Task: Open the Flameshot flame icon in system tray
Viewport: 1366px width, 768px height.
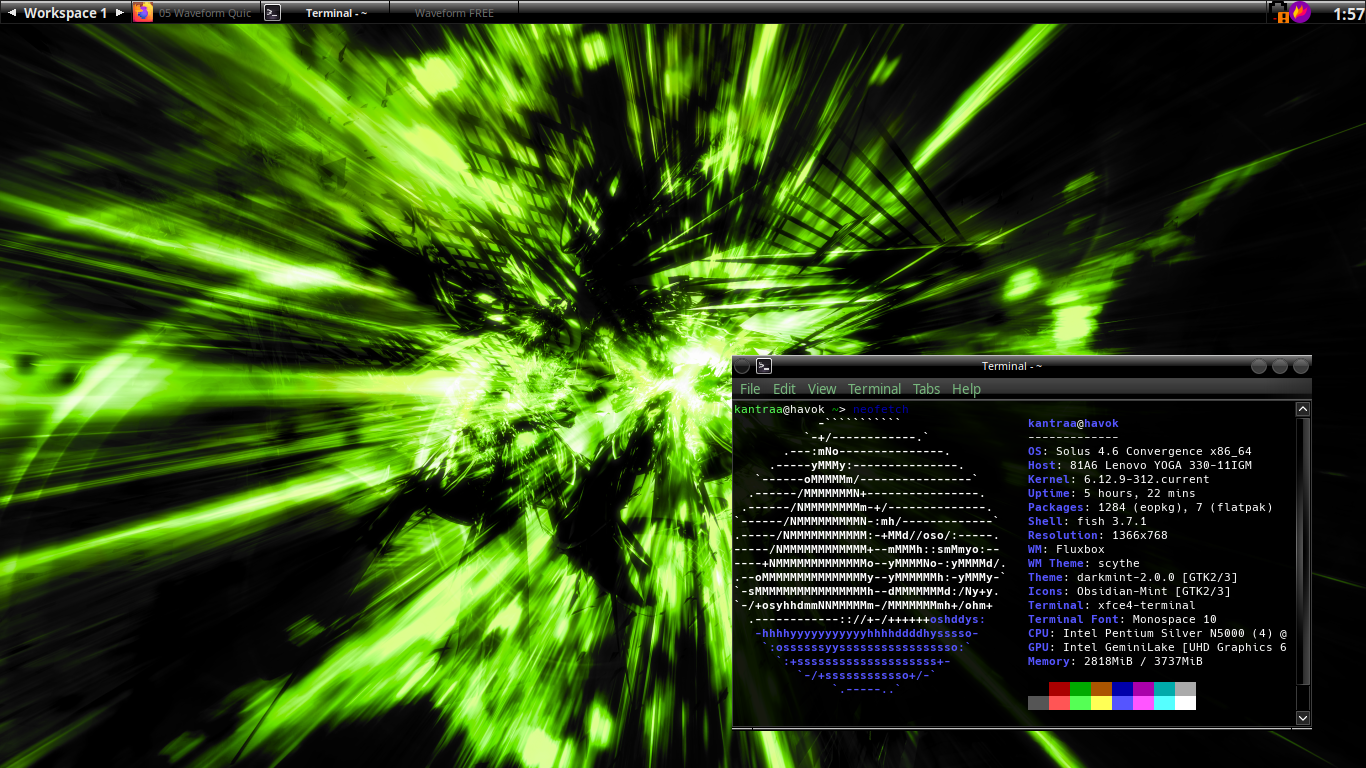Action: click(1301, 13)
